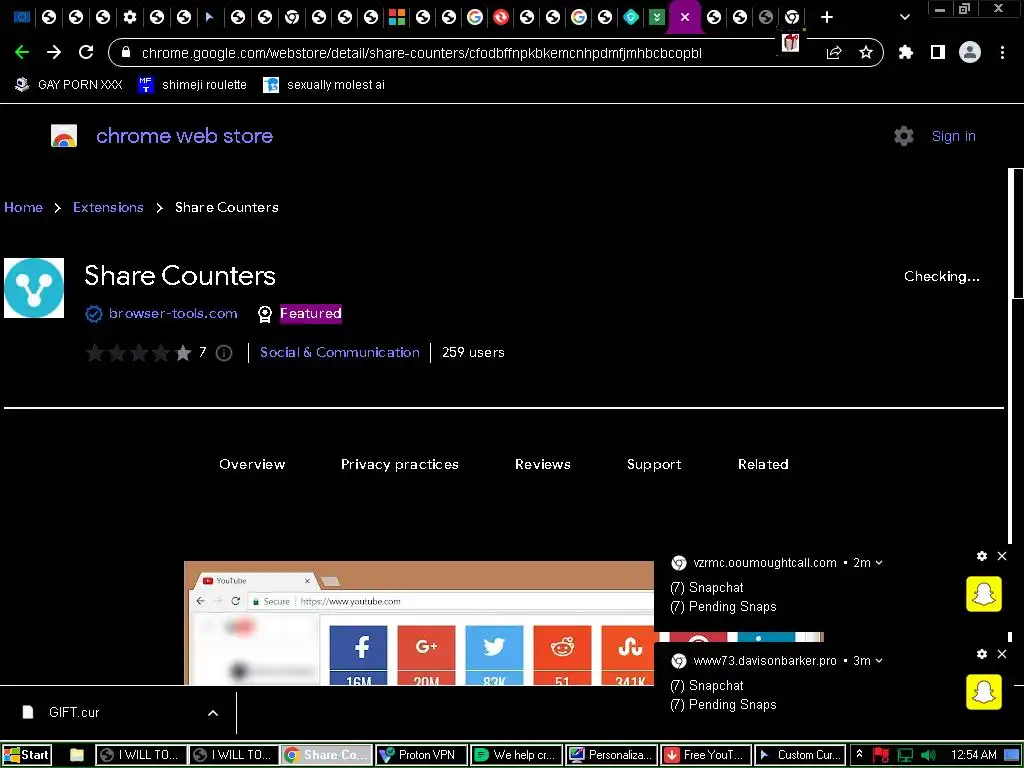Select the Privacy practices tab
This screenshot has height=768, width=1024.
tap(400, 464)
